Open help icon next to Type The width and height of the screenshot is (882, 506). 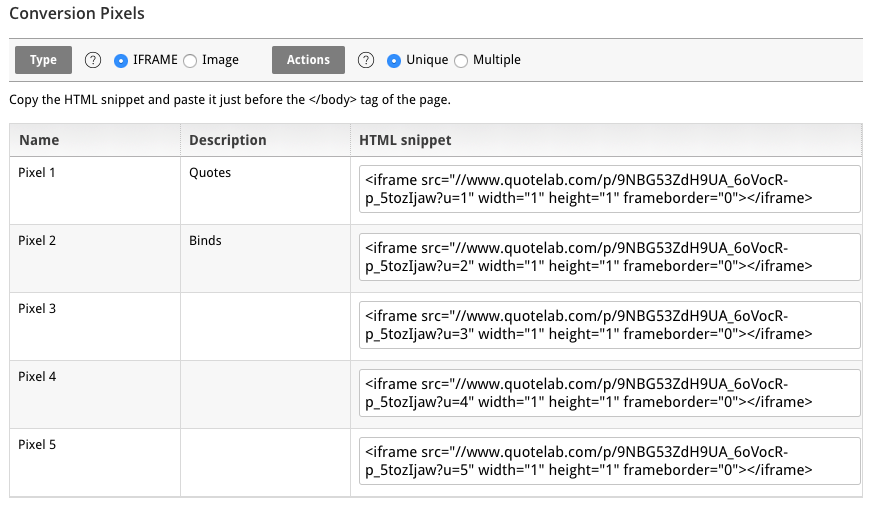(x=93, y=60)
